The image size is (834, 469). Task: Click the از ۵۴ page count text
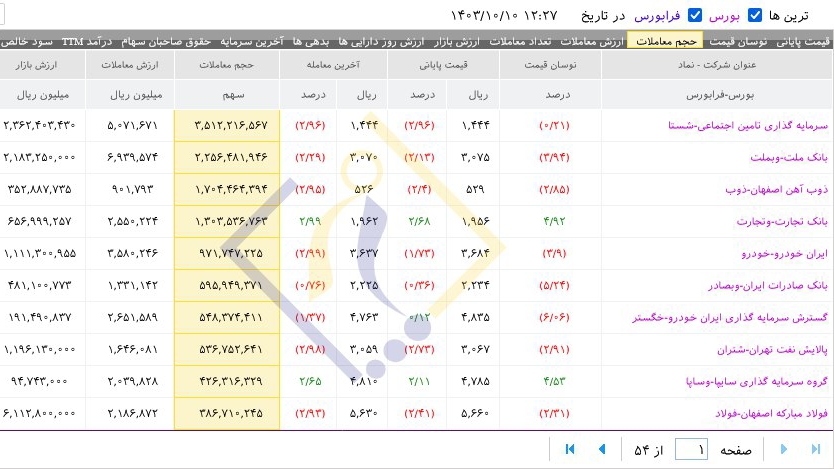[x=648, y=450]
